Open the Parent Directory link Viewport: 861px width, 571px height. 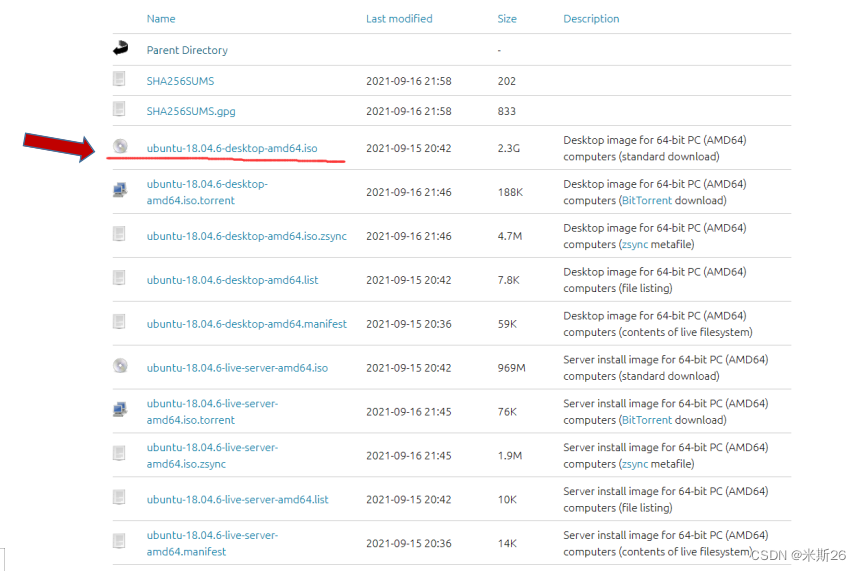coord(187,50)
